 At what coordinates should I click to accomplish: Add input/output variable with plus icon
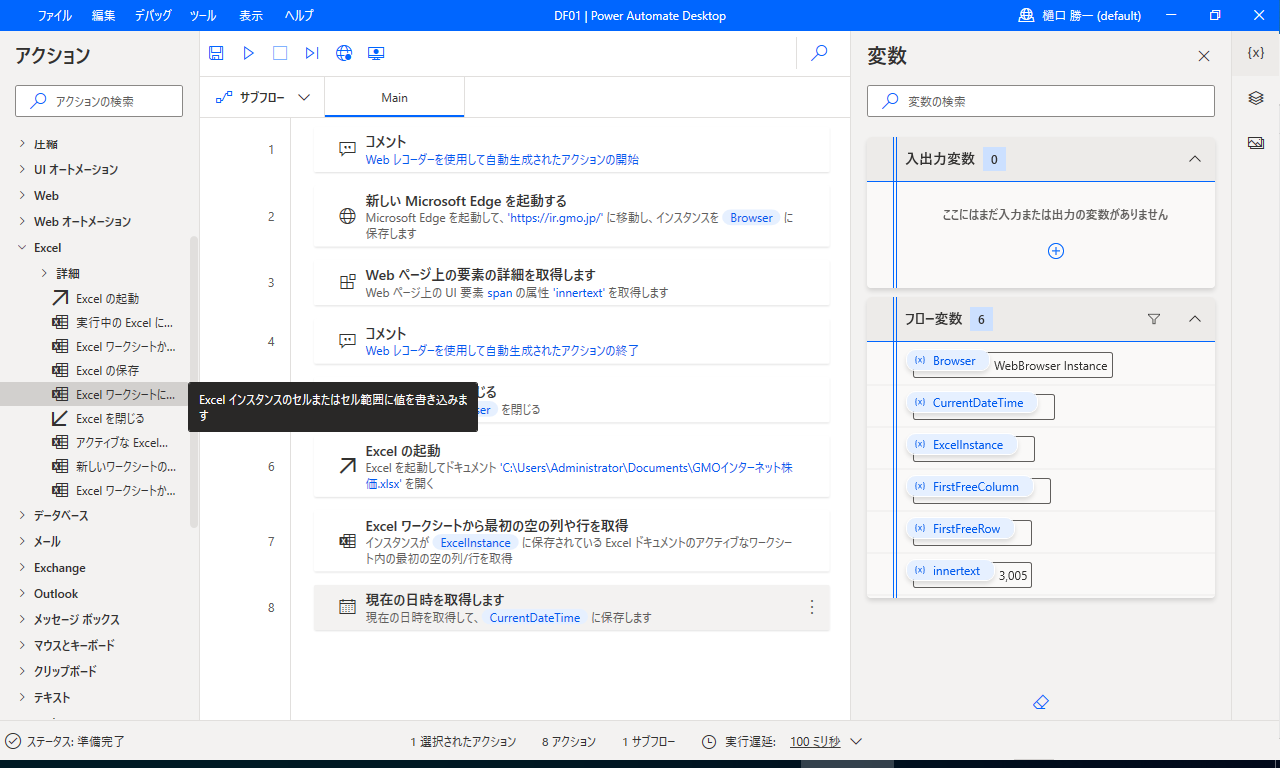1055,251
